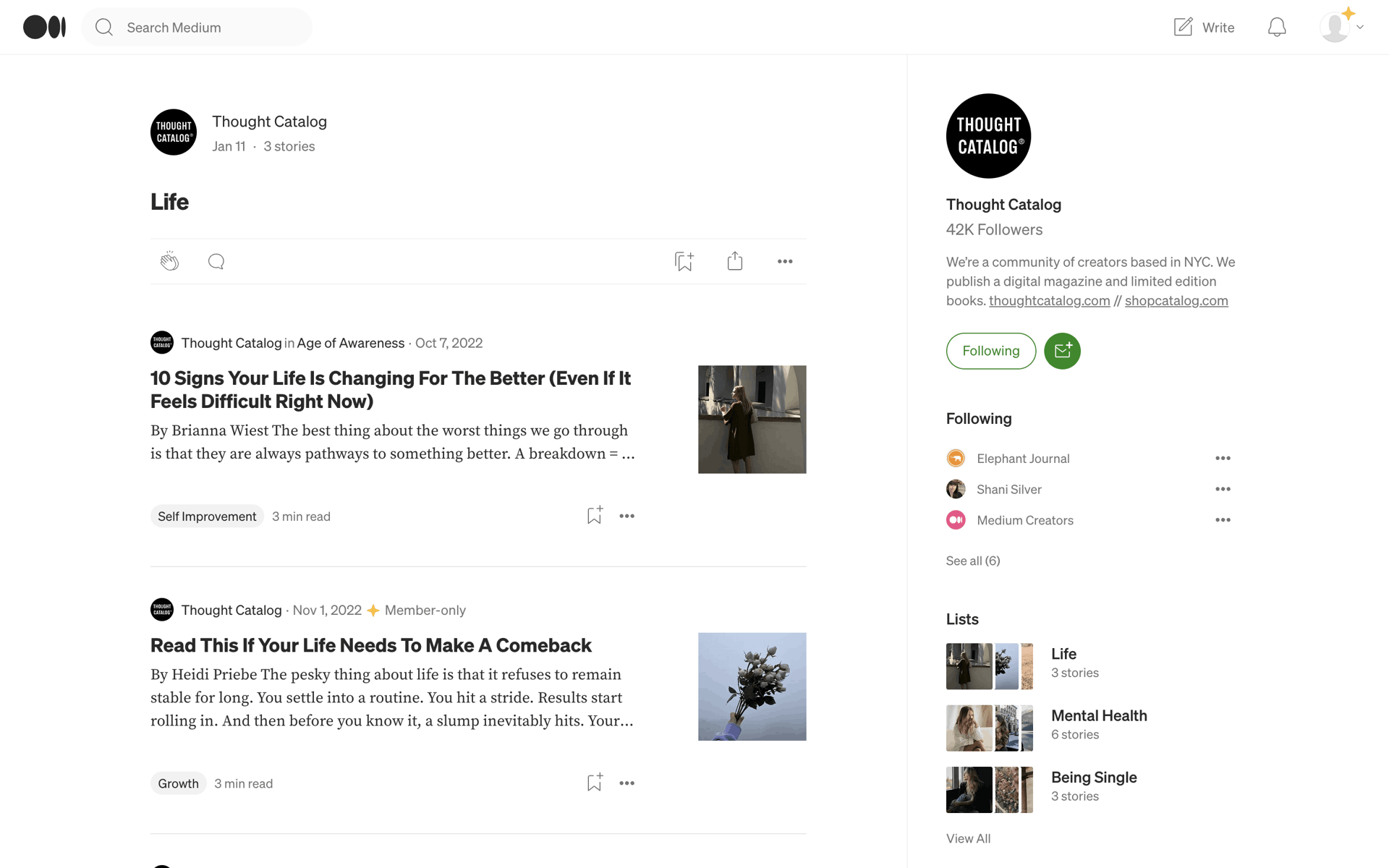The image size is (1389, 868).
Task: Click the green email subscribe icon
Action: click(x=1062, y=351)
